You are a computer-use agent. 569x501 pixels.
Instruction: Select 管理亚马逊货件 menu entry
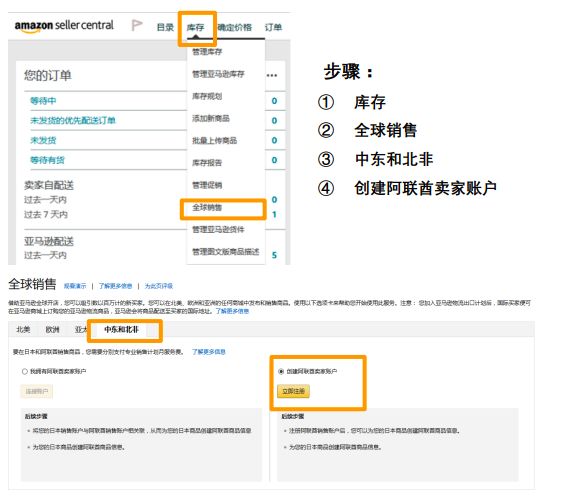click(x=218, y=229)
